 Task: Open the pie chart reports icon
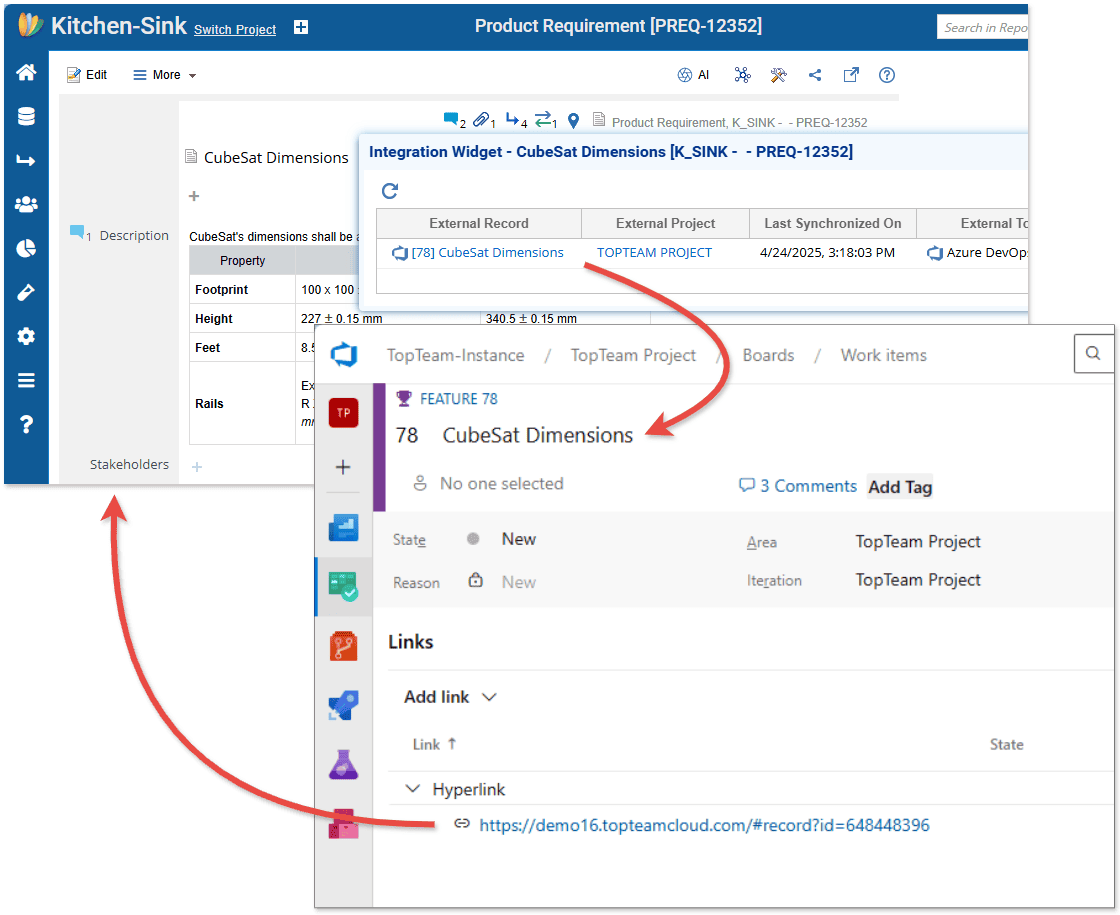click(26, 248)
